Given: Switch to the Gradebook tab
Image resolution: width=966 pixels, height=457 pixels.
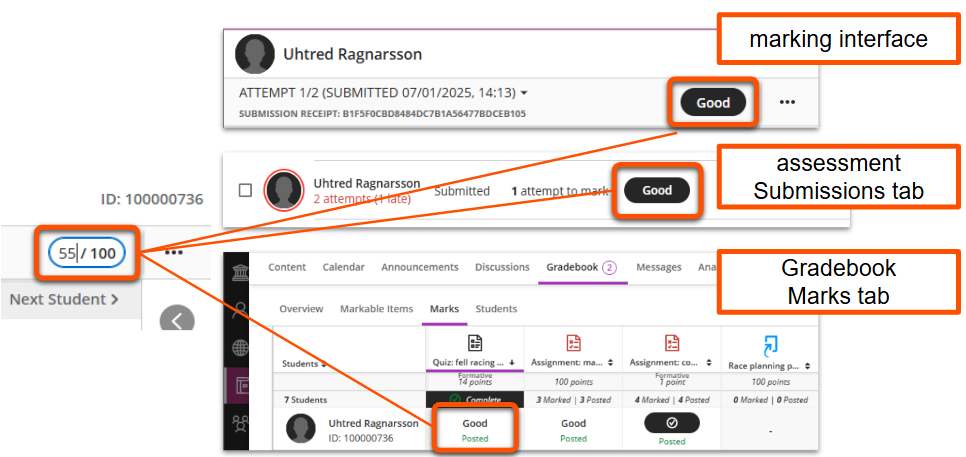Looking at the screenshot, I should pos(571,267).
